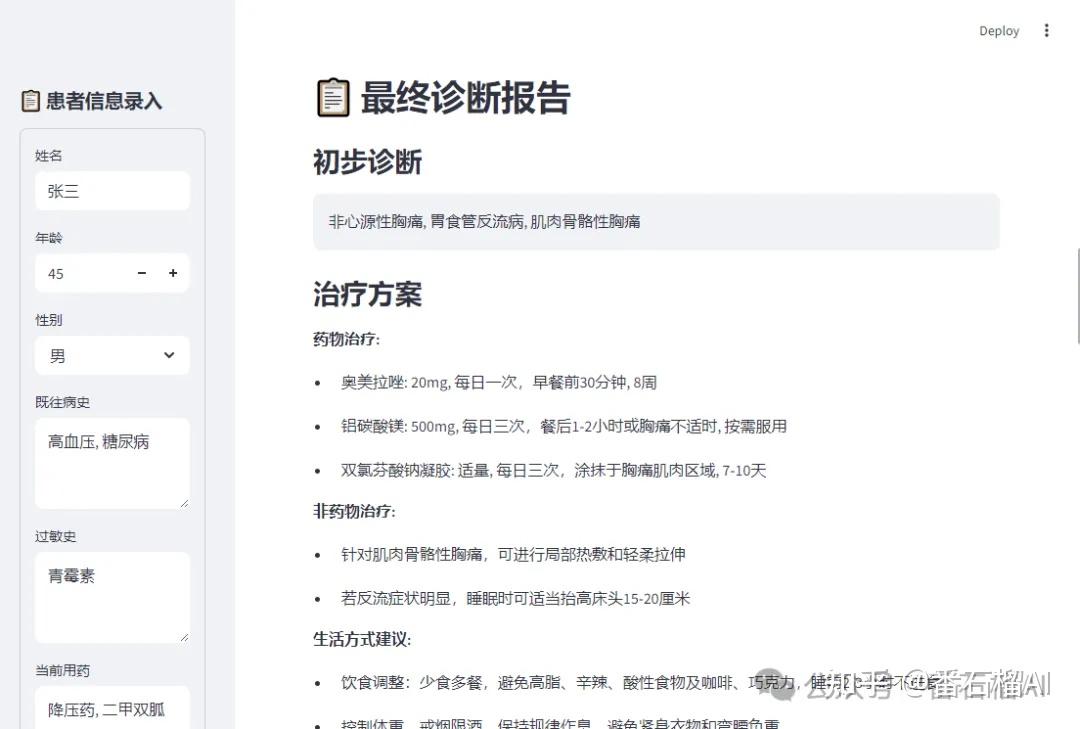1080x729 pixels.
Task: Click the 姓名 field label
Action: 48,156
